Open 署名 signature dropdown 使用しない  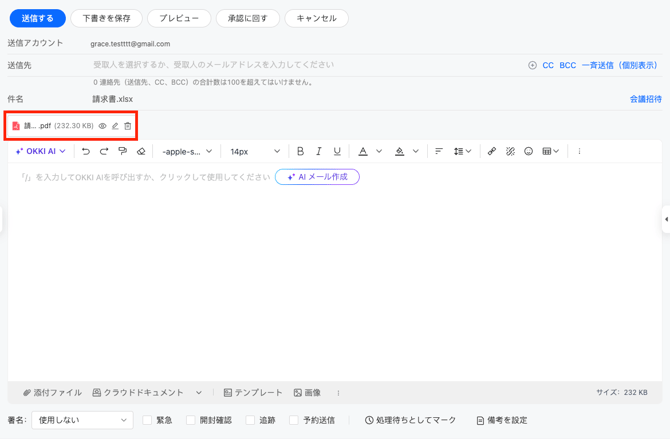click(82, 420)
